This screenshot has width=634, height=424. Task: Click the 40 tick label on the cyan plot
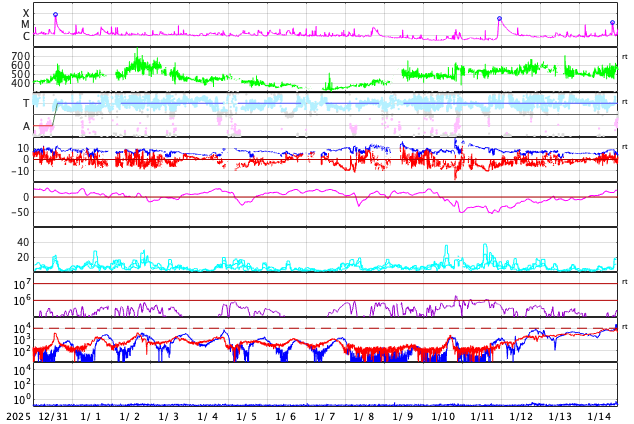(x=22, y=243)
